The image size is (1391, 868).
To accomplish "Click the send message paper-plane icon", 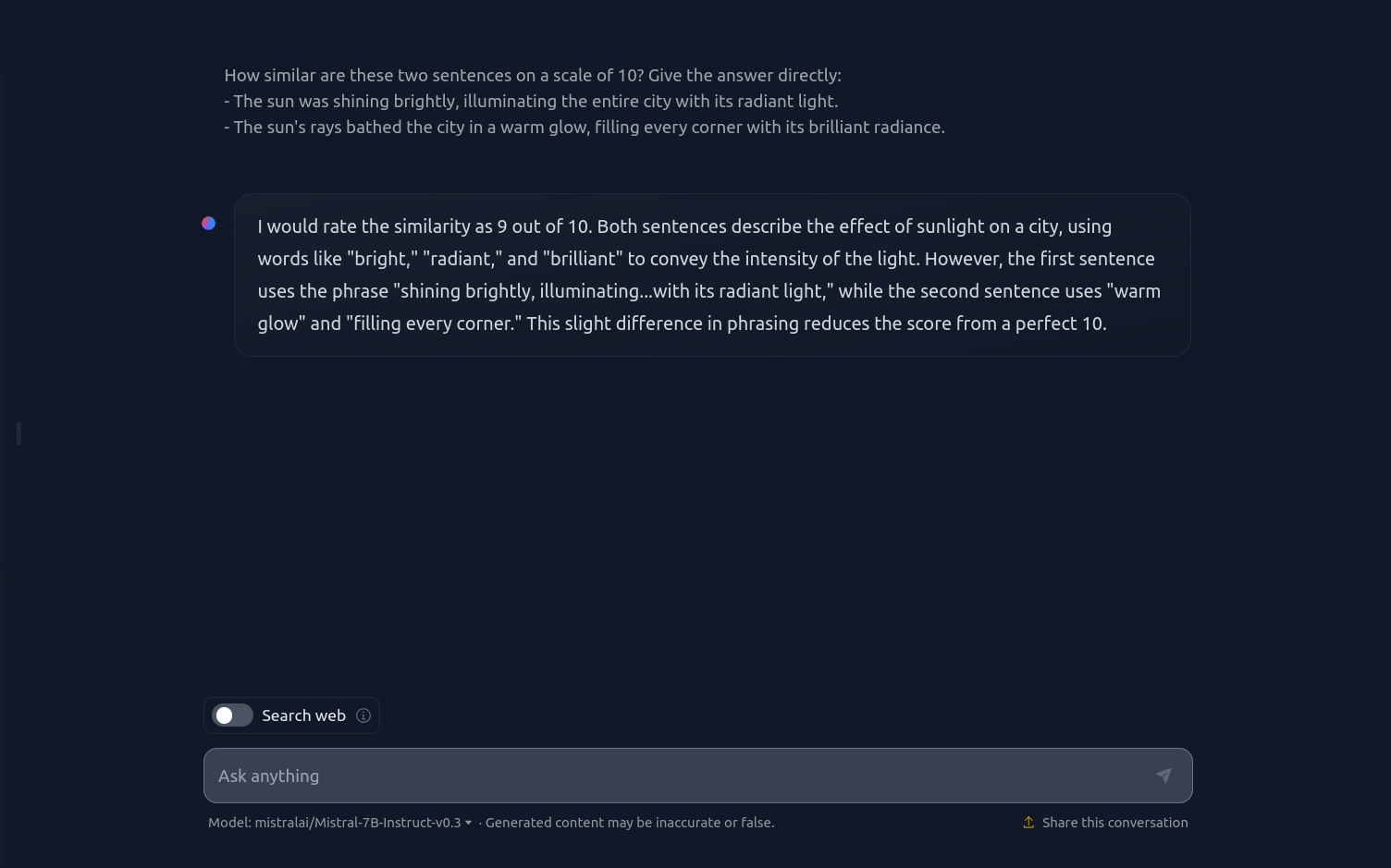I will [1163, 776].
